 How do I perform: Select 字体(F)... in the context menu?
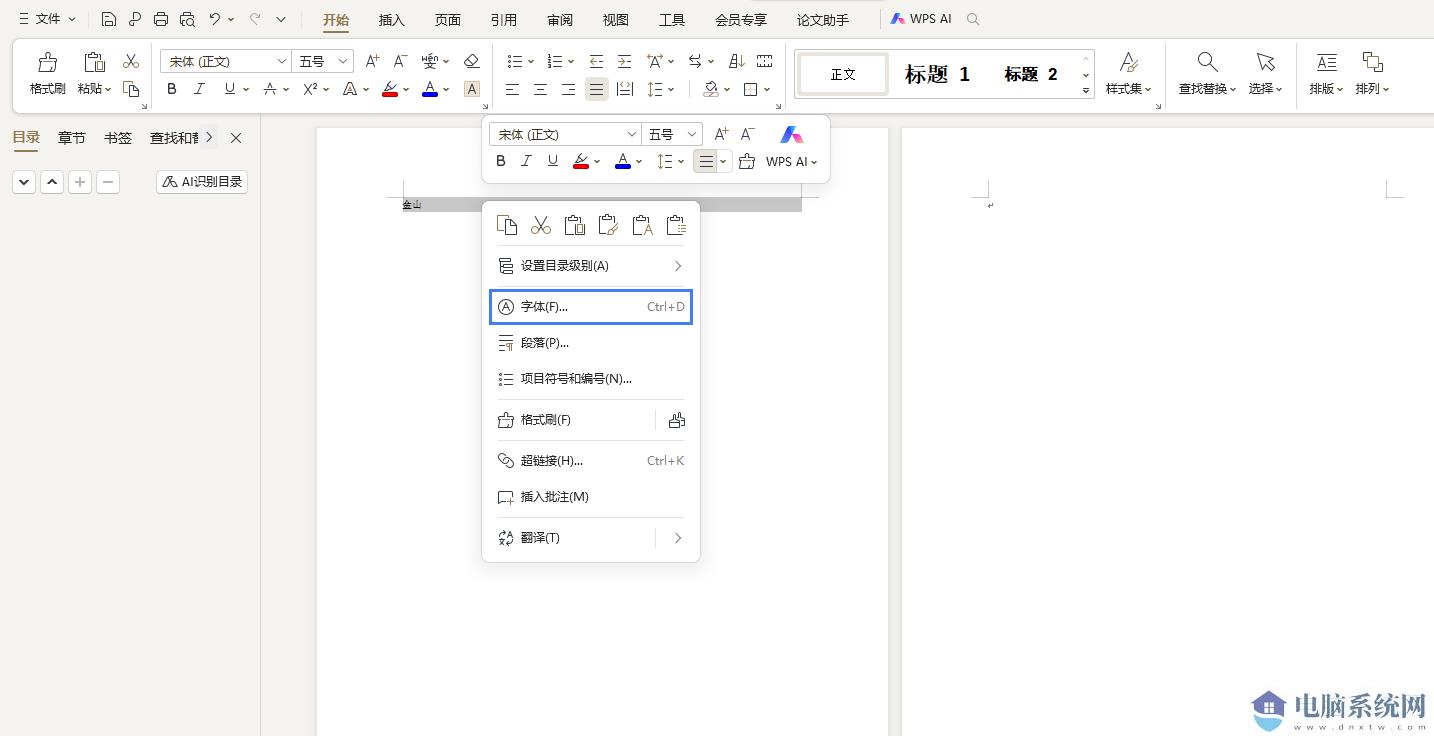pyautogui.click(x=591, y=307)
